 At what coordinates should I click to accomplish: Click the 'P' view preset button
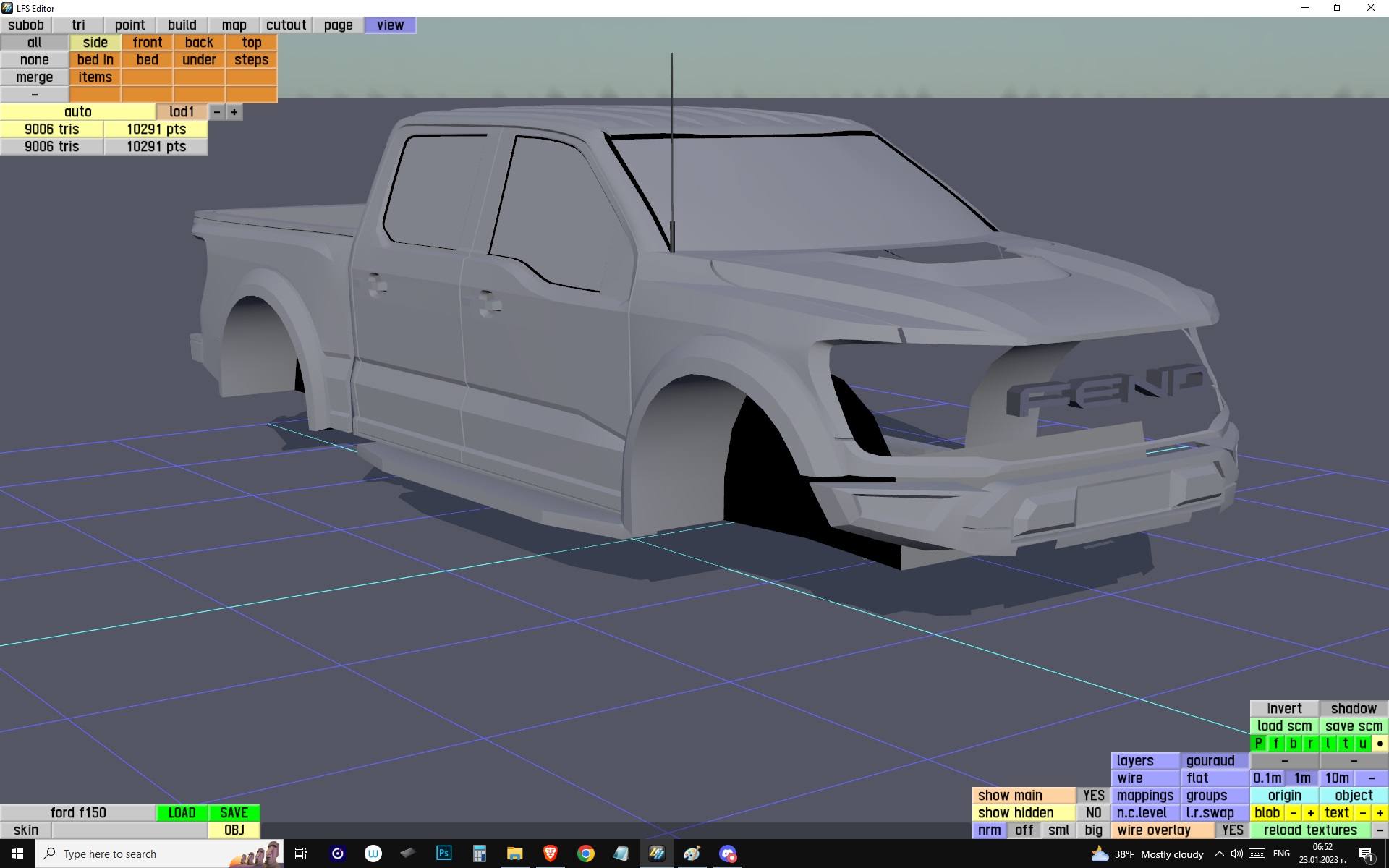[x=1258, y=743]
